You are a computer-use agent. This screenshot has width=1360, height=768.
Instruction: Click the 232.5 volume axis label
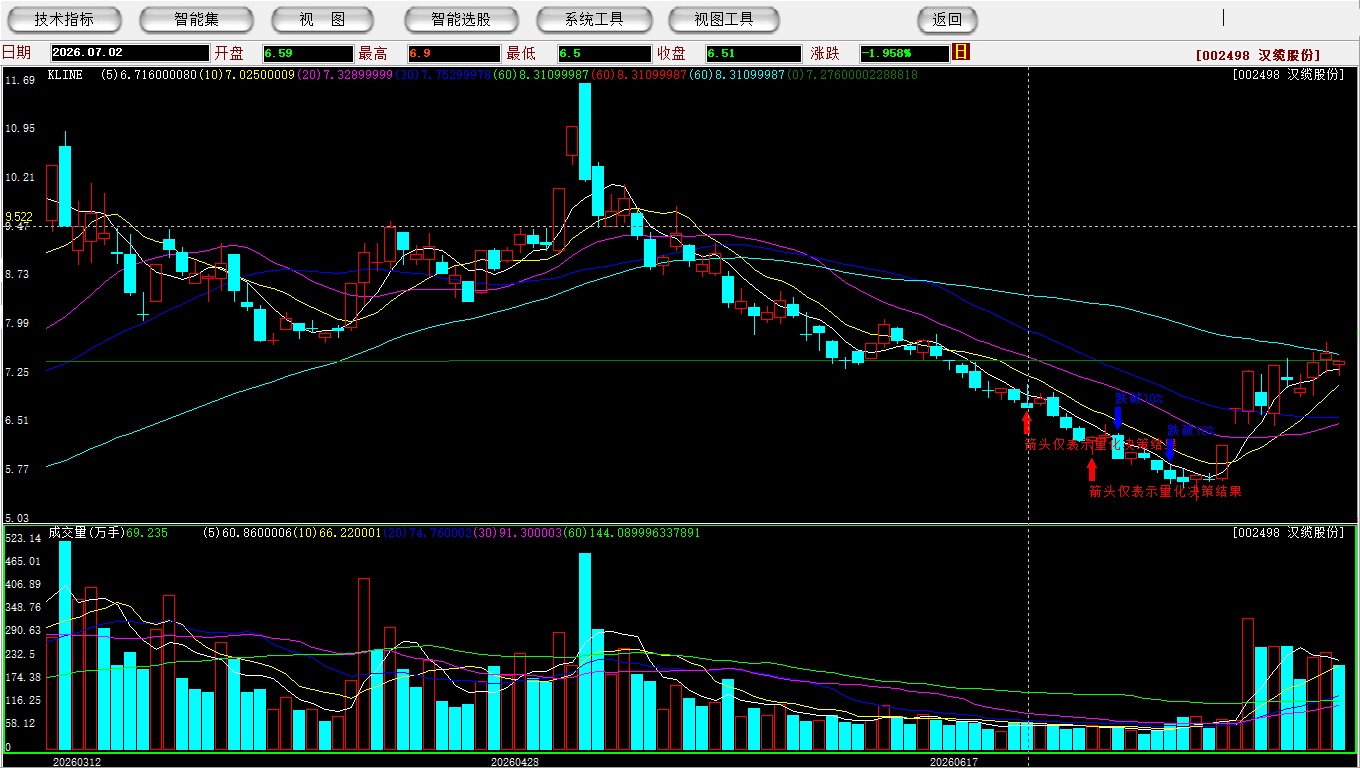click(22, 654)
